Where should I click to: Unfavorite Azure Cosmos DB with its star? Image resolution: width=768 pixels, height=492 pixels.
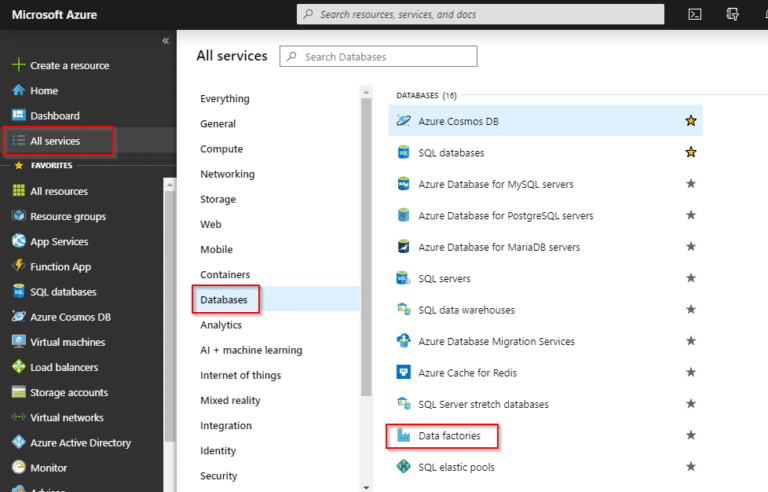(690, 121)
